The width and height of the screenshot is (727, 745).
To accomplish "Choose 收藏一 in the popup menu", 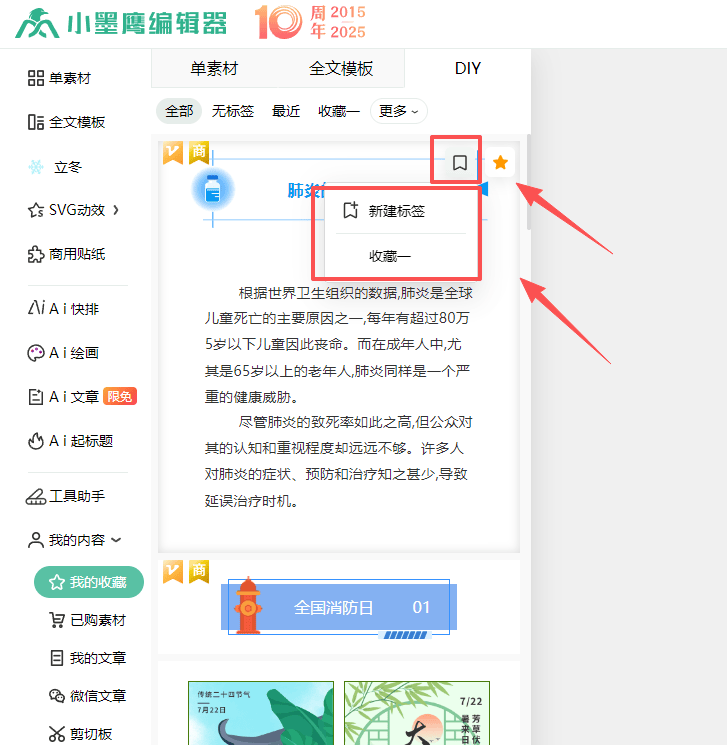I will 390,256.
